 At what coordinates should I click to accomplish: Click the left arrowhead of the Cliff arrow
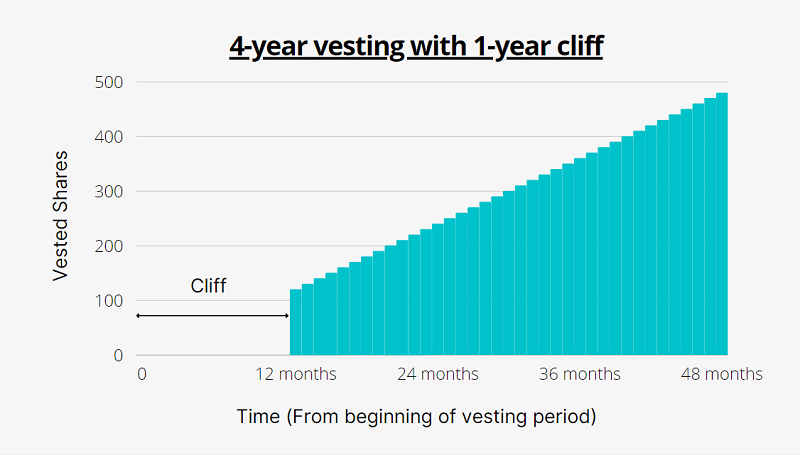click(x=138, y=316)
